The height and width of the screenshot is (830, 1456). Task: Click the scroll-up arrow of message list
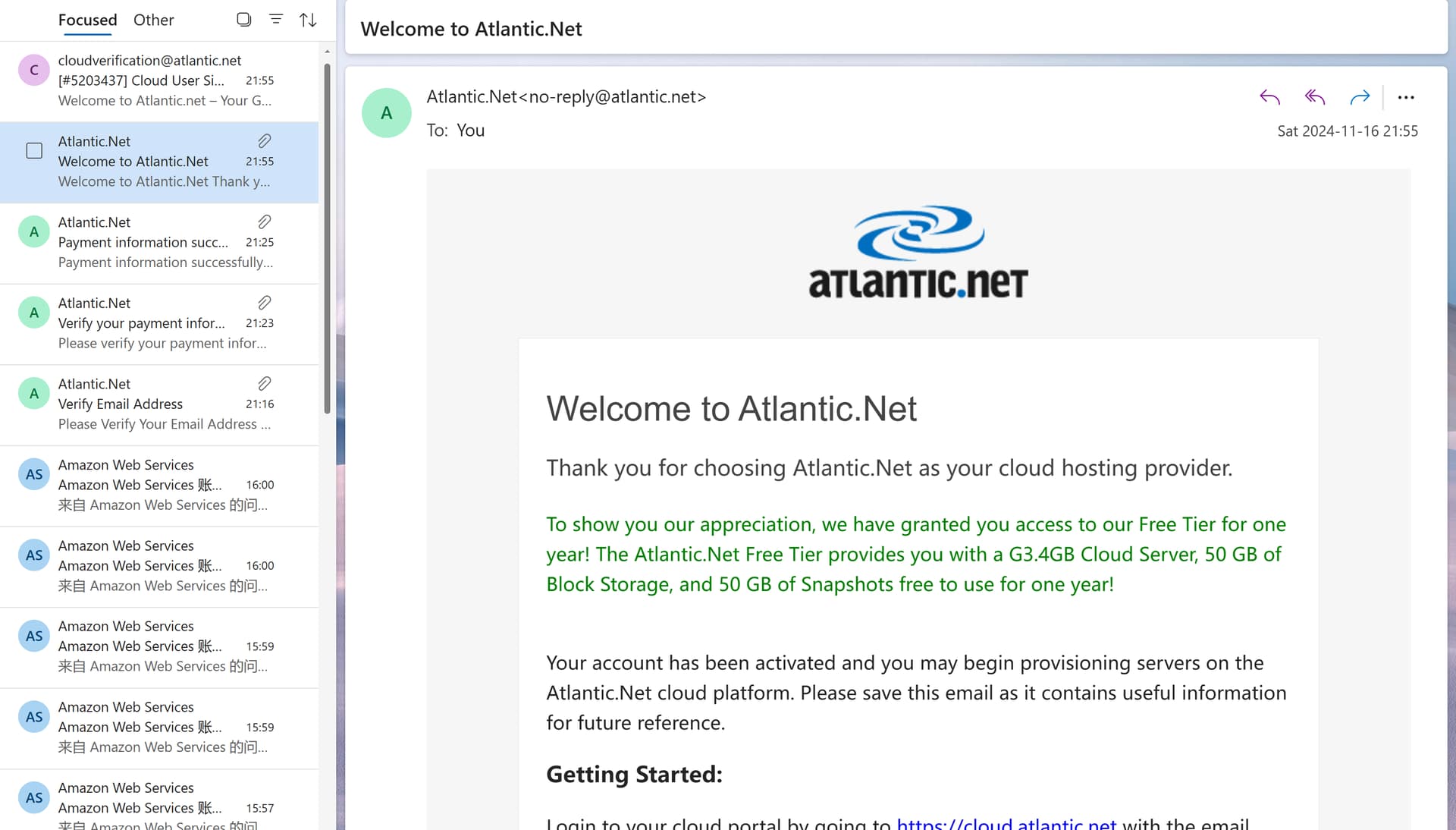pos(328,52)
